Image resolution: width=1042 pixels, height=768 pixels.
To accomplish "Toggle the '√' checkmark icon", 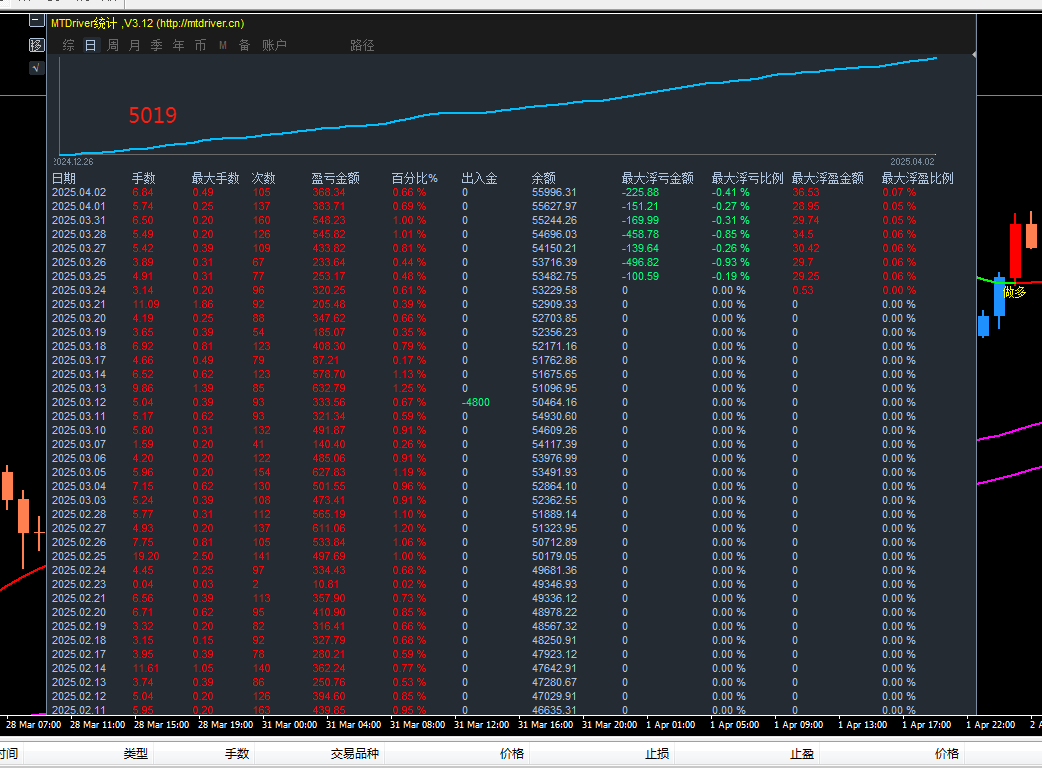I will coord(37,68).
